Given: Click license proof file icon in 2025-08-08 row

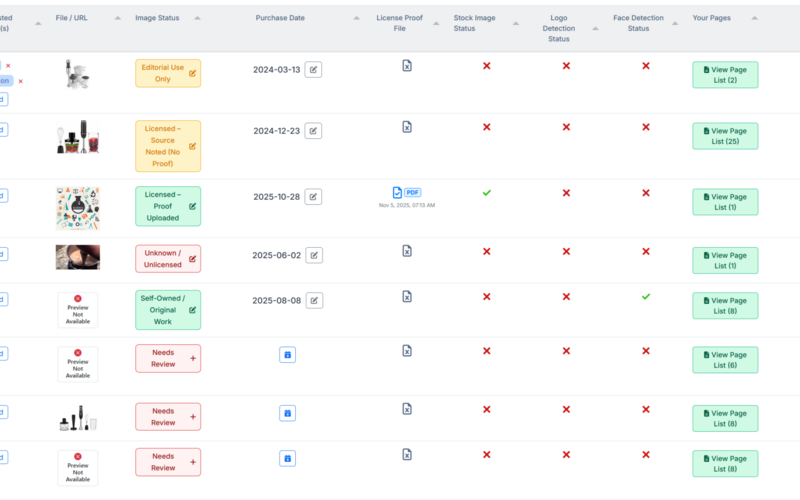Looking at the screenshot, I should 407,296.
